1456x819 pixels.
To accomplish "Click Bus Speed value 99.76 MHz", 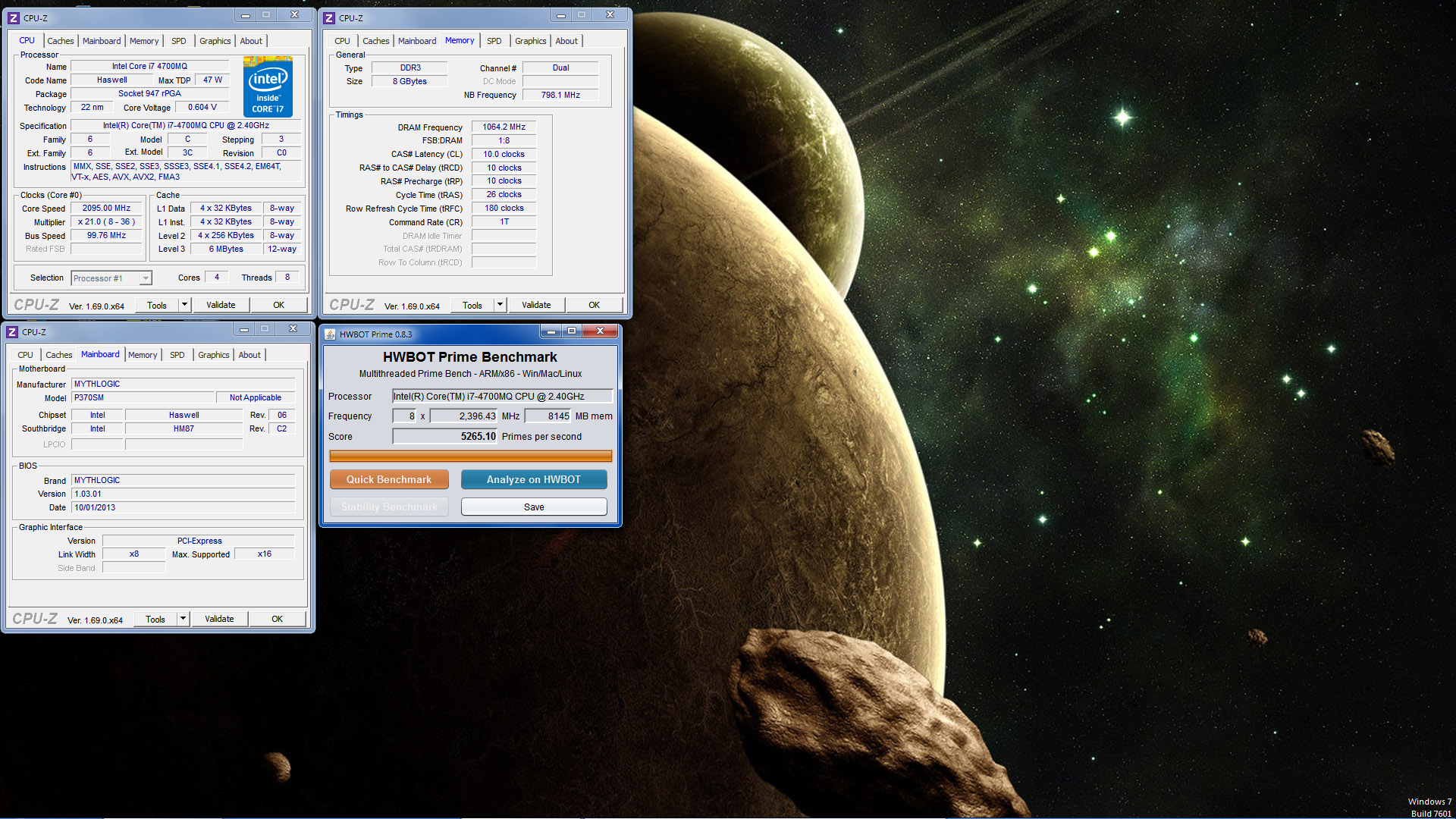I will 107,235.
